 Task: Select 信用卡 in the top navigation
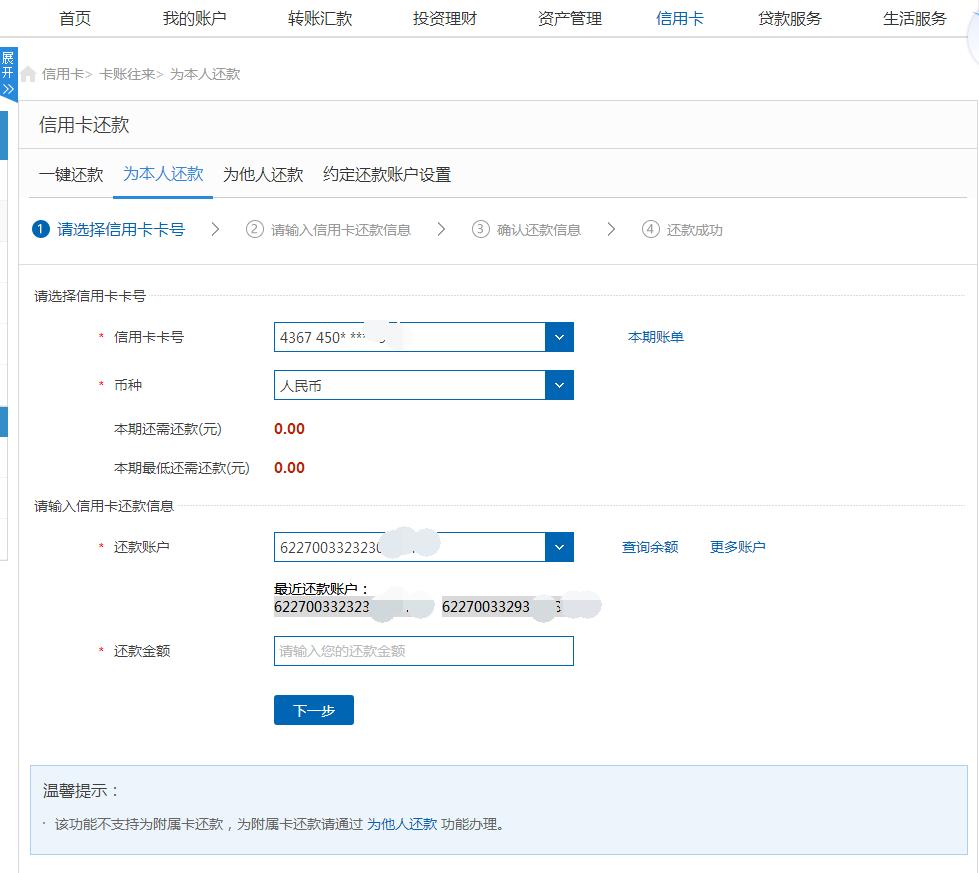[x=679, y=17]
